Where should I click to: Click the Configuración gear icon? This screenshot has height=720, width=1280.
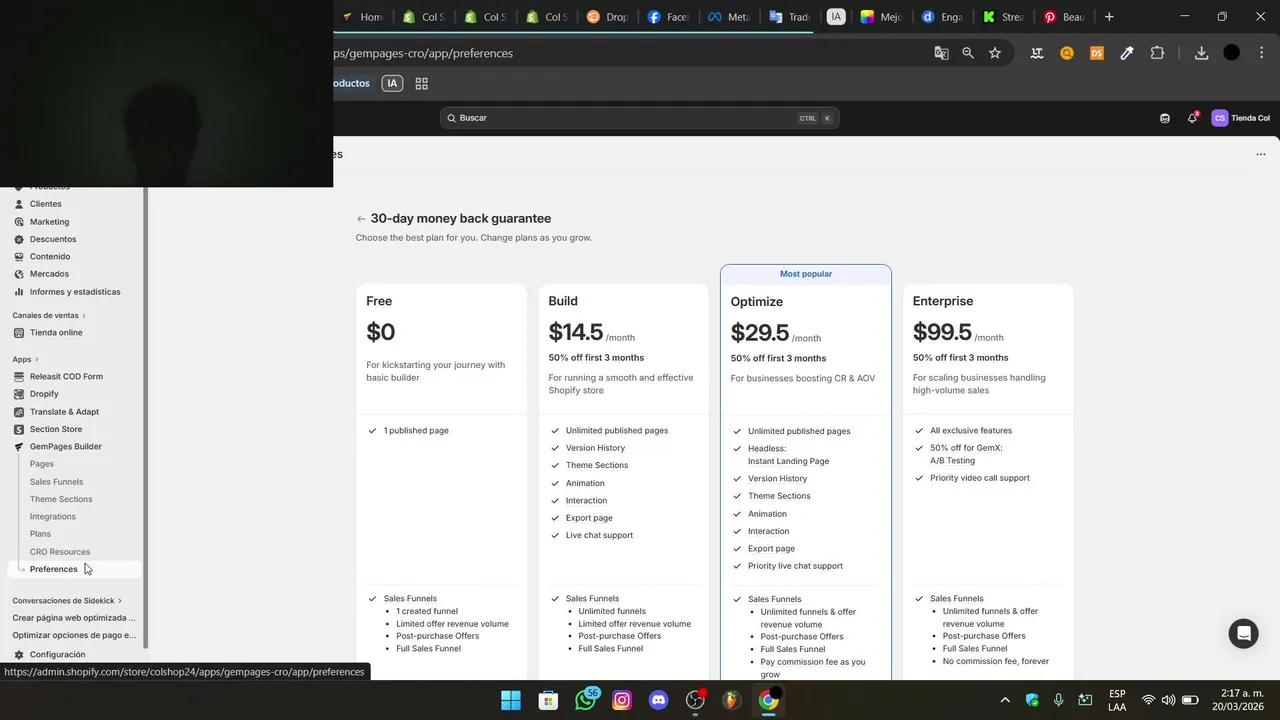coord(19,655)
